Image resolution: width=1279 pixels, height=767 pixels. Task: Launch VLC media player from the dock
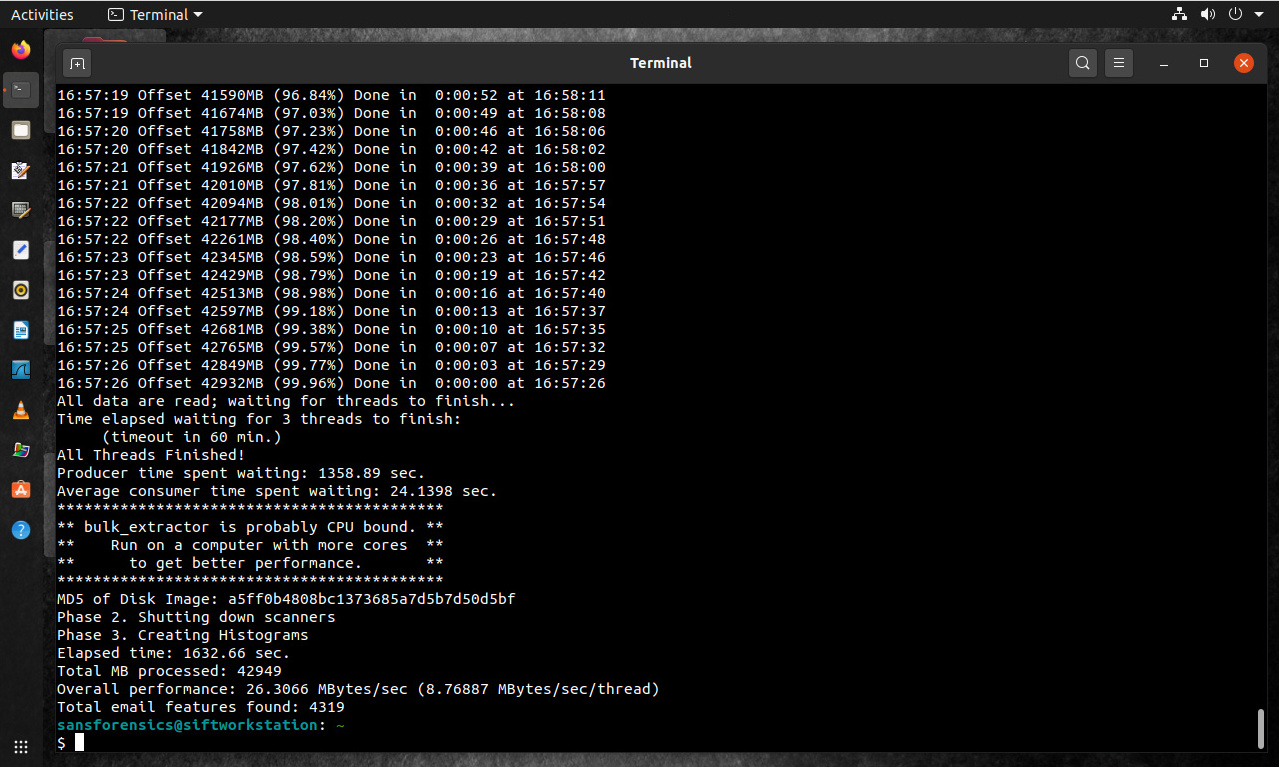click(21, 410)
